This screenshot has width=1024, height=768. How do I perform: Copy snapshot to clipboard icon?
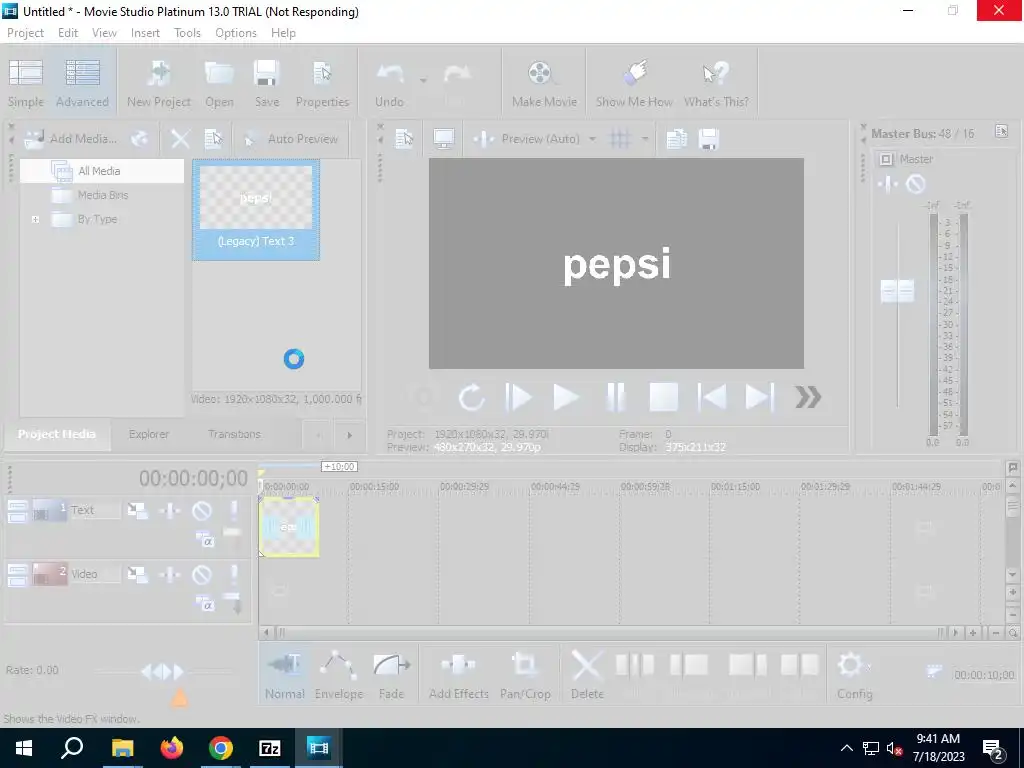click(x=677, y=138)
